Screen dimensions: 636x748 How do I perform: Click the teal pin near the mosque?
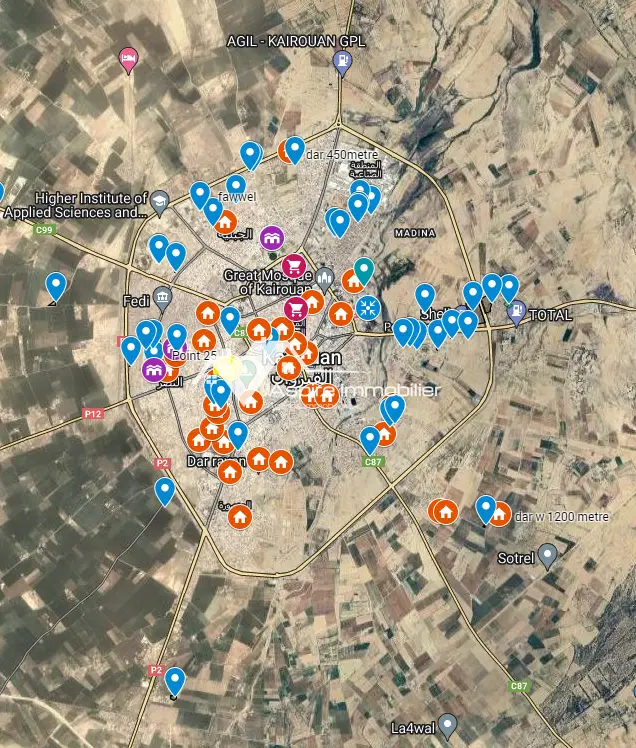click(365, 270)
